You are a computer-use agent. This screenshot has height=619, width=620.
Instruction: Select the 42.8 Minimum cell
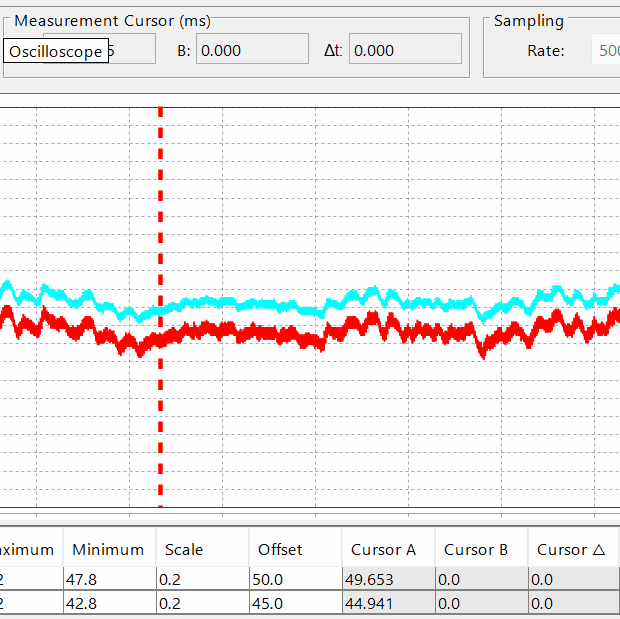coord(108,603)
